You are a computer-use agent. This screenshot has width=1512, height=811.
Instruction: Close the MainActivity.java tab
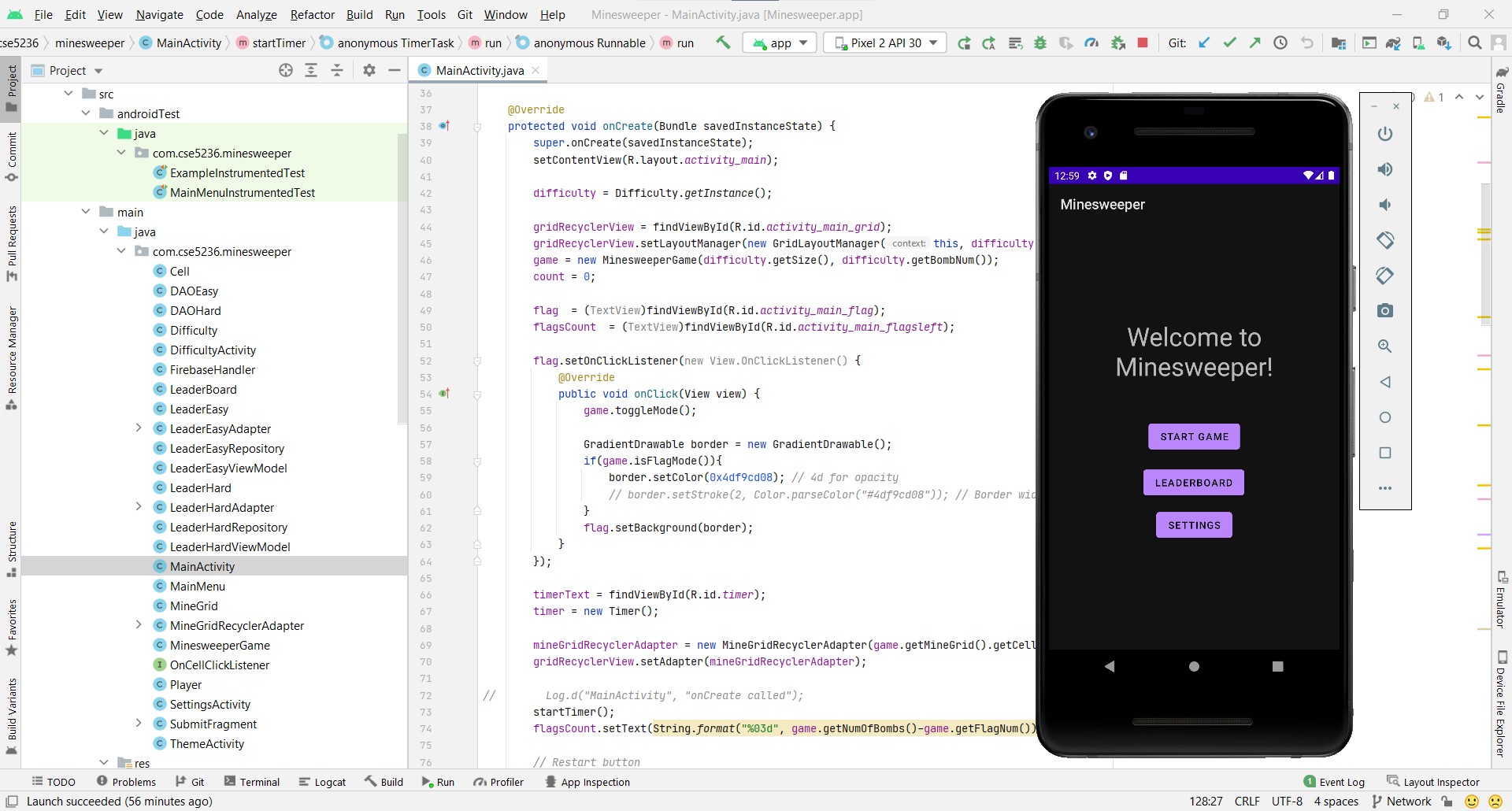535,70
